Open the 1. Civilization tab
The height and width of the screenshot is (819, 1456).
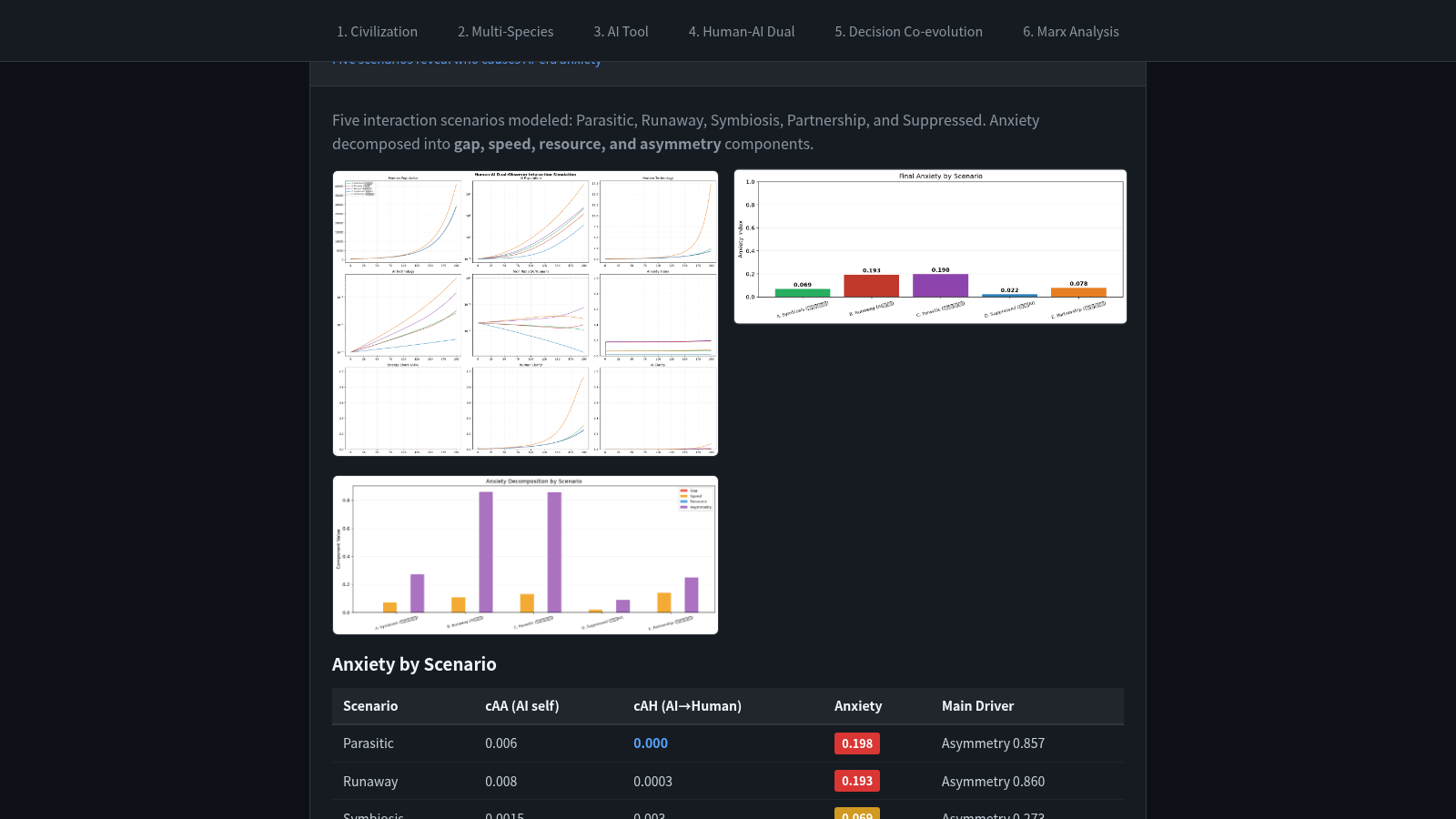(x=377, y=31)
